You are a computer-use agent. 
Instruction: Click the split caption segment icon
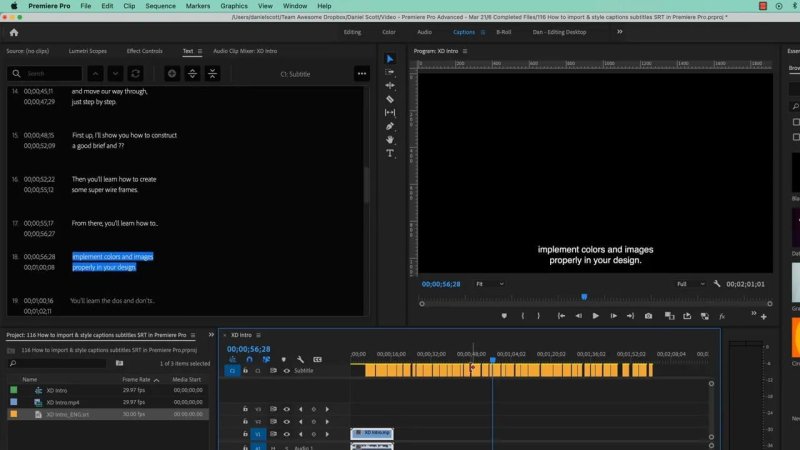192,73
